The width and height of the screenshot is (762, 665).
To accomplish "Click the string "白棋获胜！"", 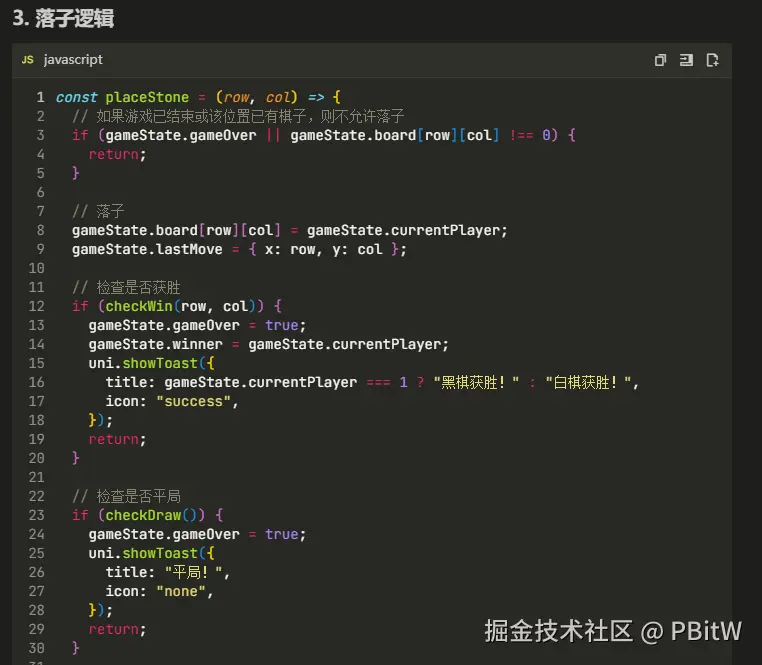I will pyautogui.click(x=589, y=383).
